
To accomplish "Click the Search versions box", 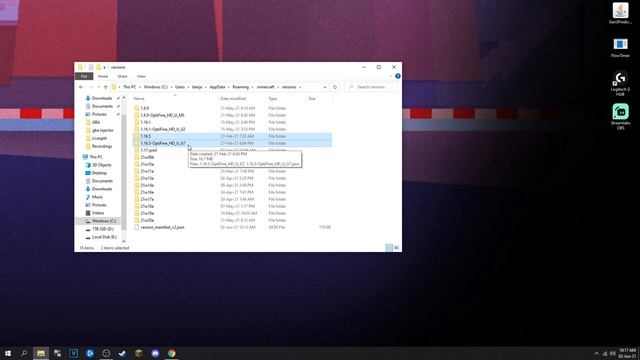I will coord(370,87).
